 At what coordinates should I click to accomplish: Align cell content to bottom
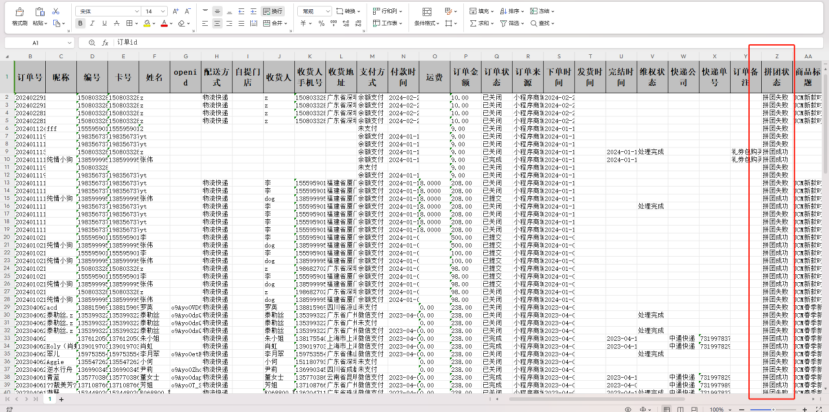tap(229, 11)
